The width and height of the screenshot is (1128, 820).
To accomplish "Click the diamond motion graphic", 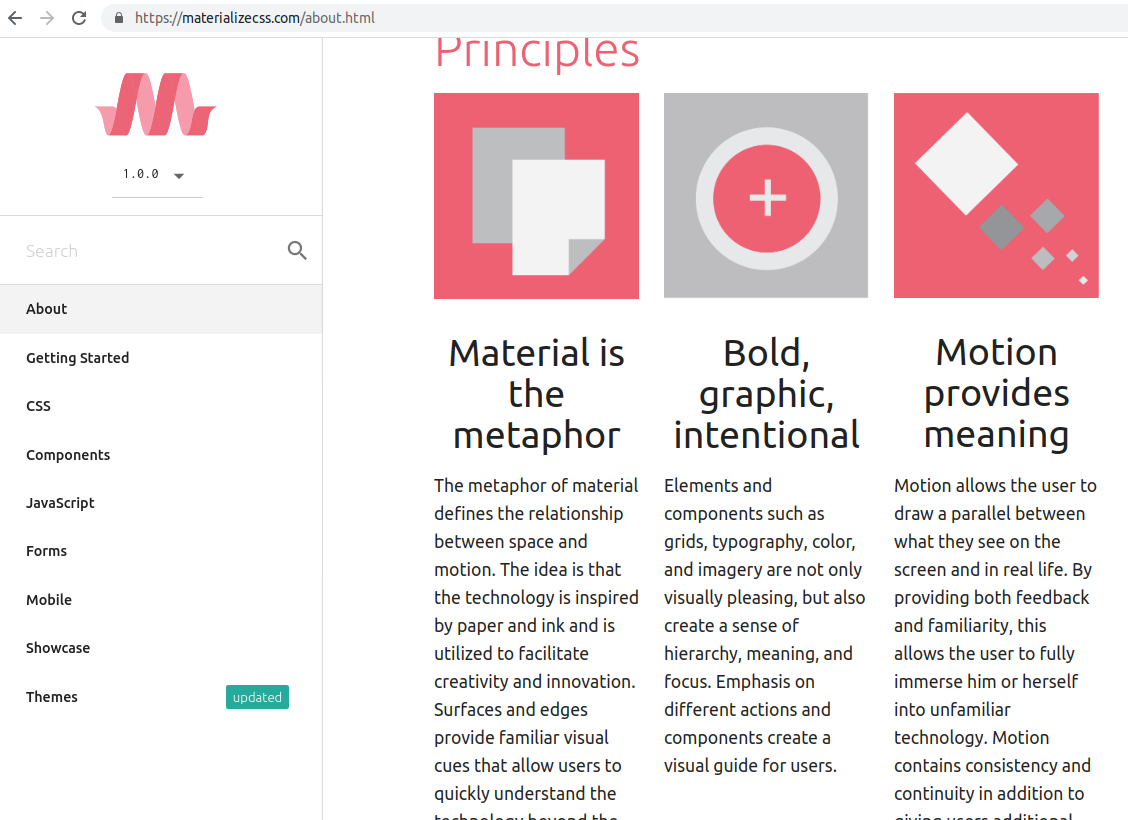I will tap(996, 195).
